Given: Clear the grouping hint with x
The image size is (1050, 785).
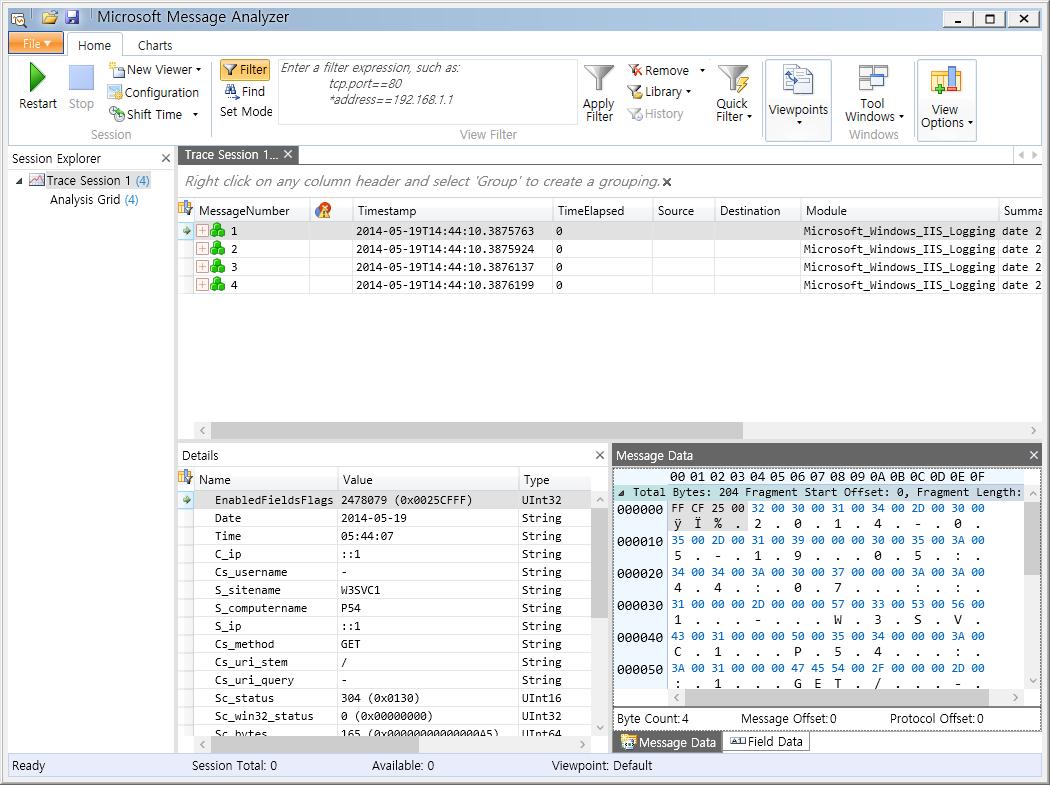Looking at the screenshot, I should pyautogui.click(x=667, y=182).
